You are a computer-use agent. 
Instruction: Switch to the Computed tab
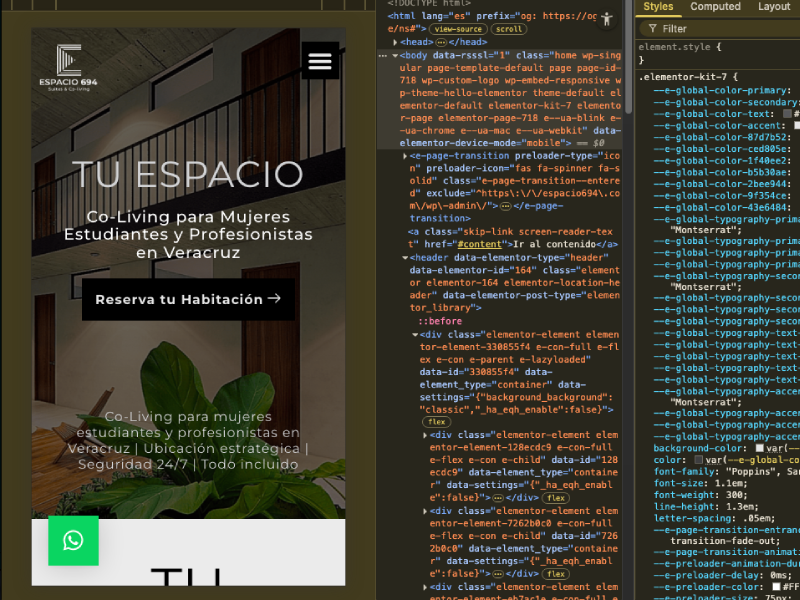(x=715, y=7)
